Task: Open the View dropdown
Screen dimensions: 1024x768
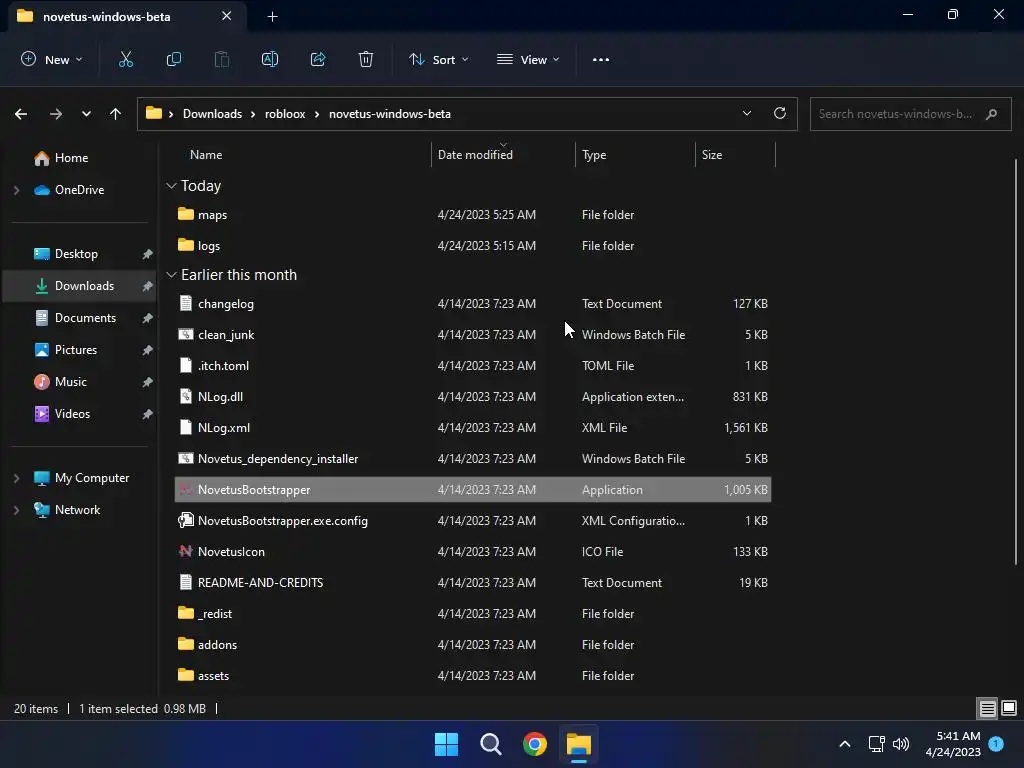Action: (528, 59)
